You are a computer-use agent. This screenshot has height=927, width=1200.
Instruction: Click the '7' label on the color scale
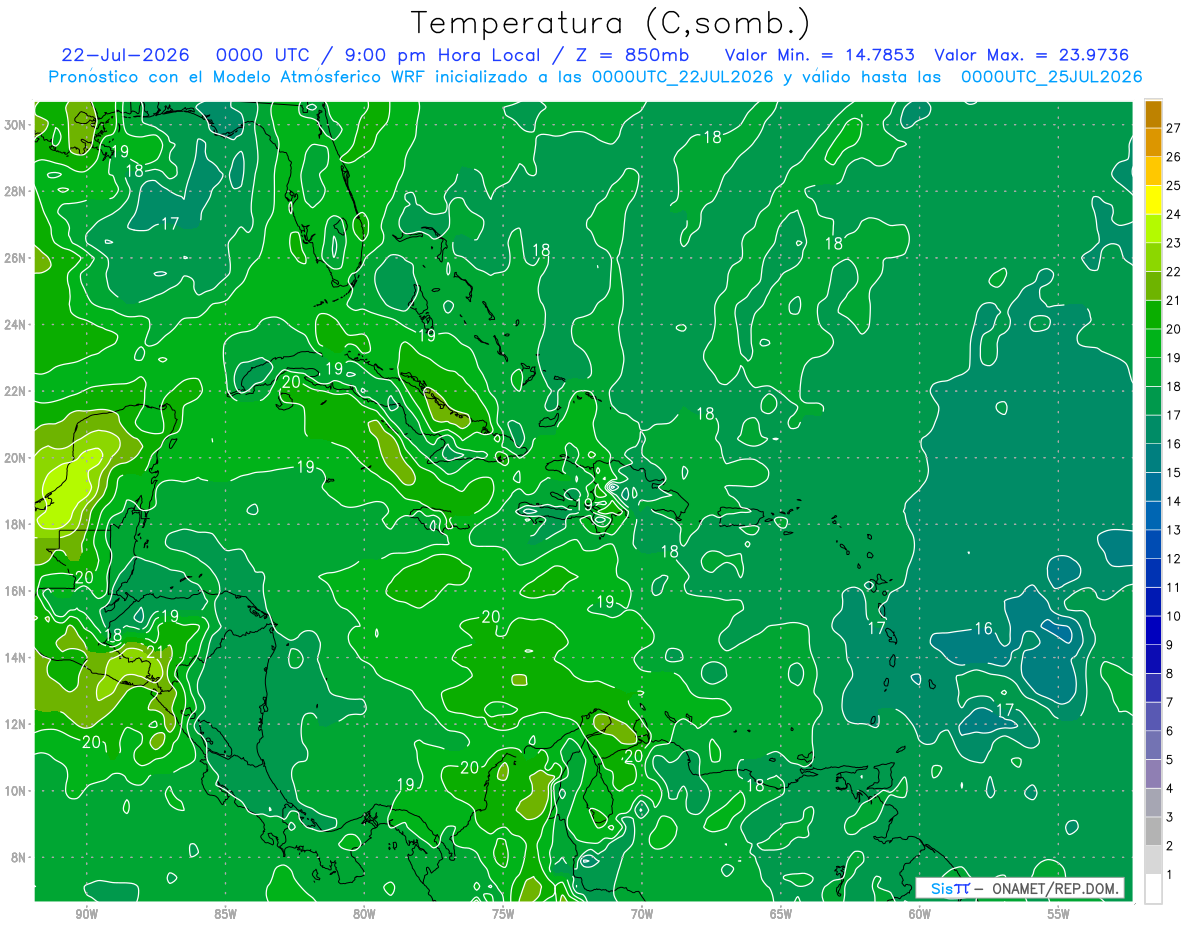(x=1170, y=702)
